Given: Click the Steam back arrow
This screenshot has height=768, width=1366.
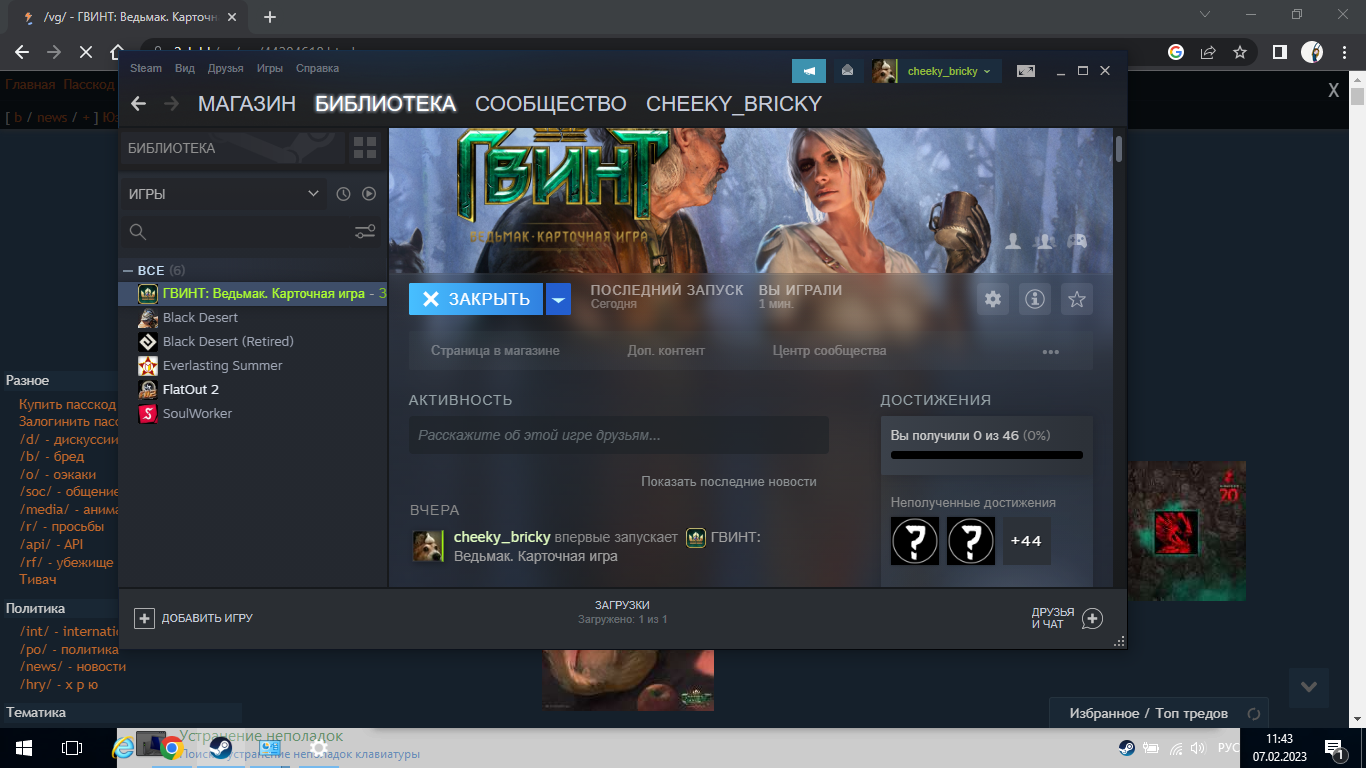Looking at the screenshot, I should [x=139, y=104].
